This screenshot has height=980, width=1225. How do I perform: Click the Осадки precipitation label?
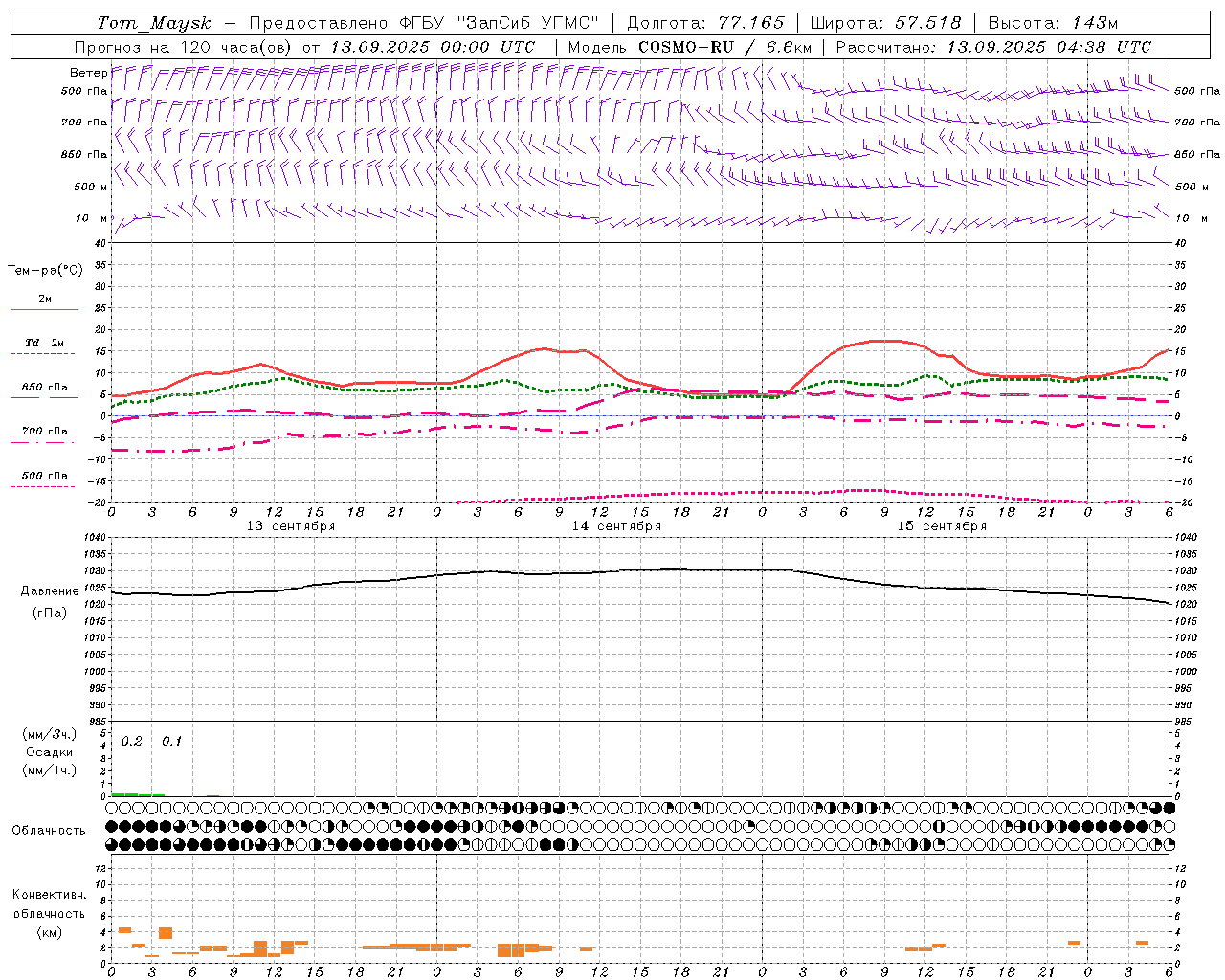tap(49, 752)
